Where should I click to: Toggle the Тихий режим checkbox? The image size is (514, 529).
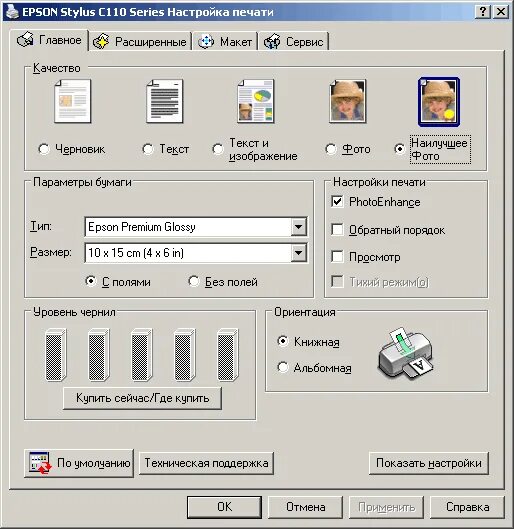pyautogui.click(x=337, y=282)
